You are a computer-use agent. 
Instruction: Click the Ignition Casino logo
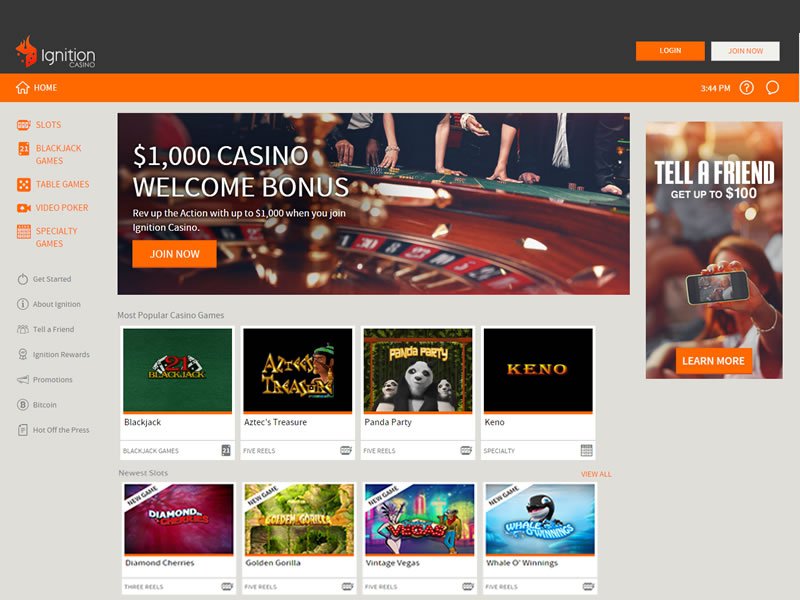click(56, 52)
